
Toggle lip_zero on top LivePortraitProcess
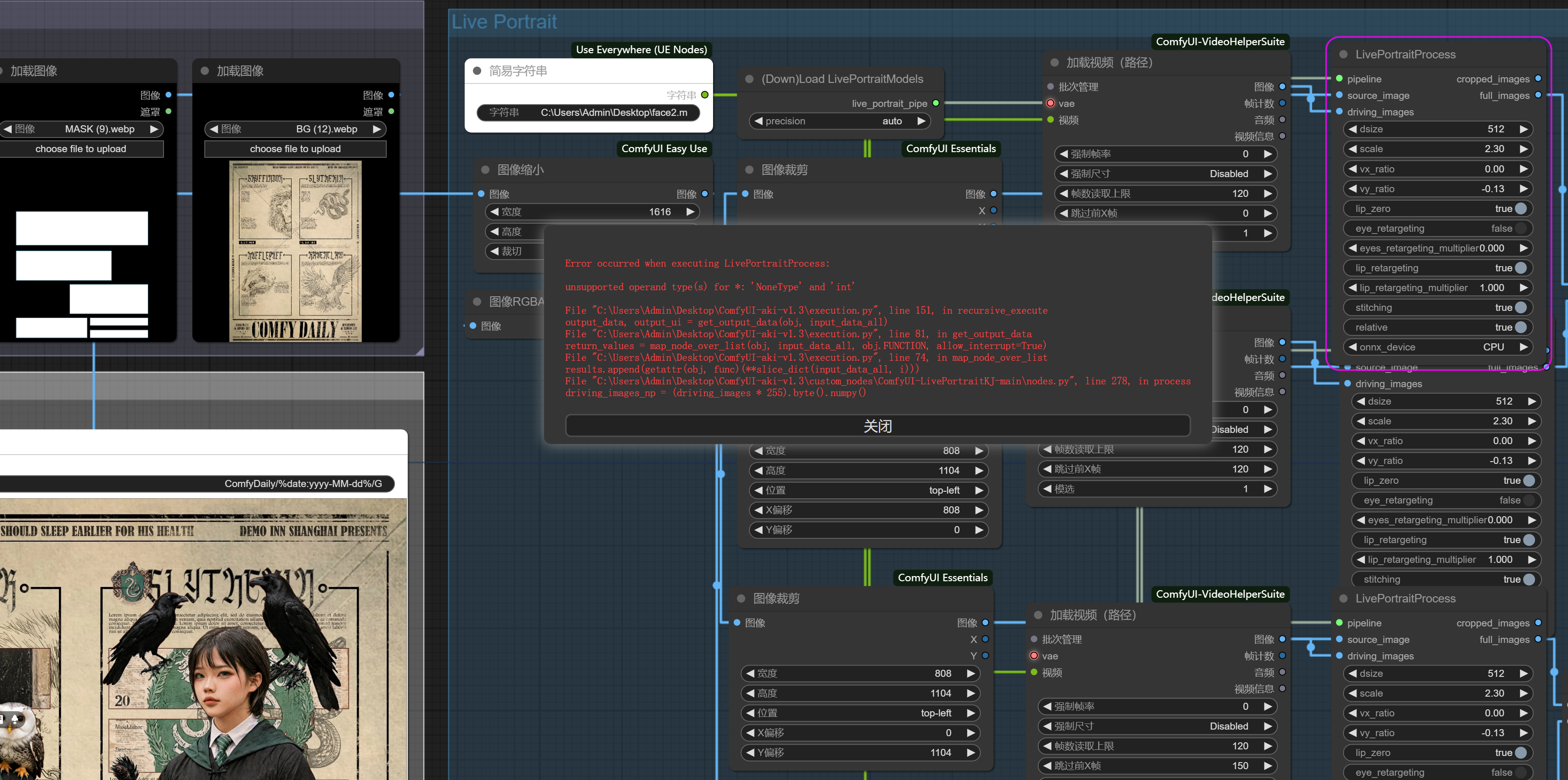click(x=1438, y=209)
